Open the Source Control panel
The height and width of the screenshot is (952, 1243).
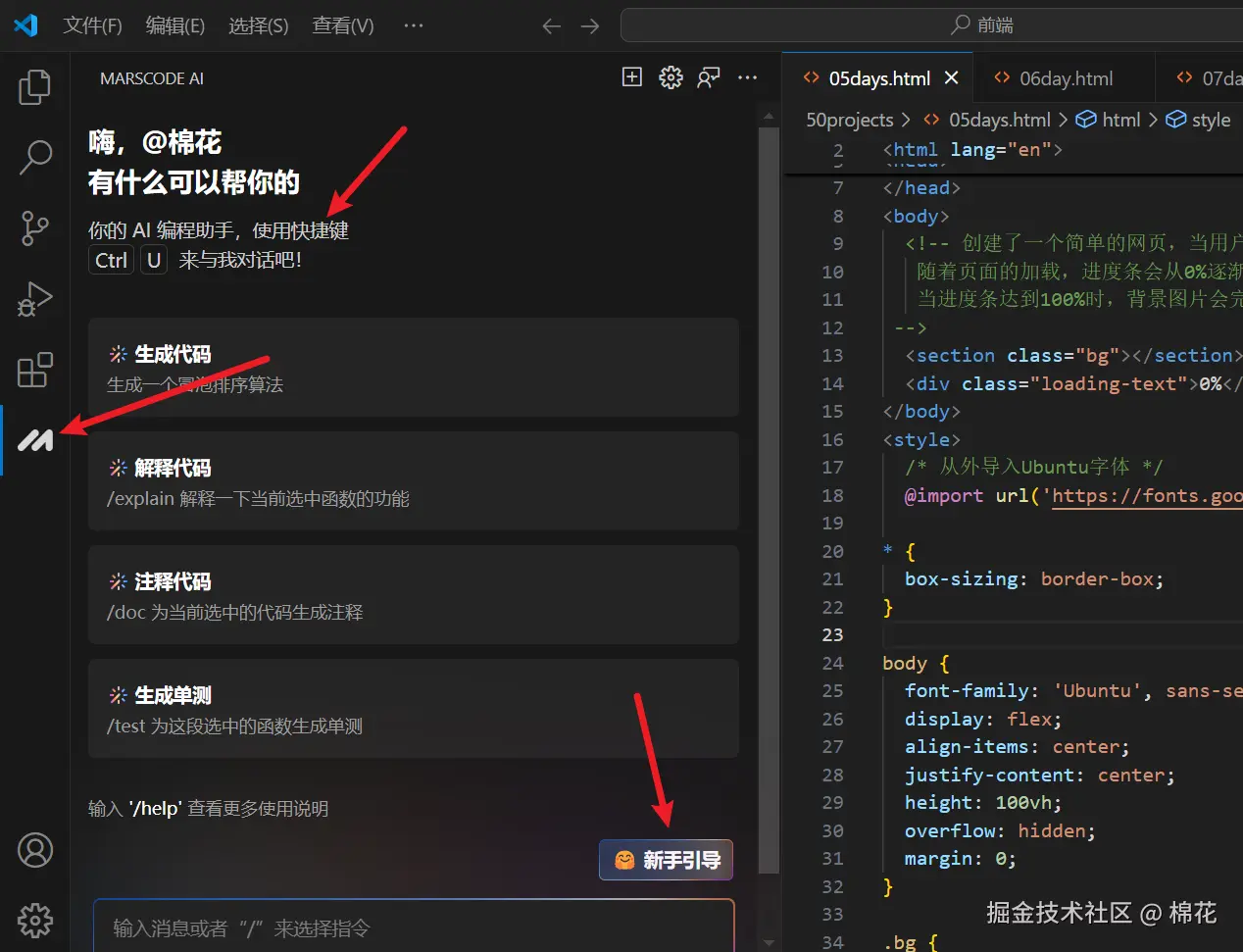[x=35, y=228]
